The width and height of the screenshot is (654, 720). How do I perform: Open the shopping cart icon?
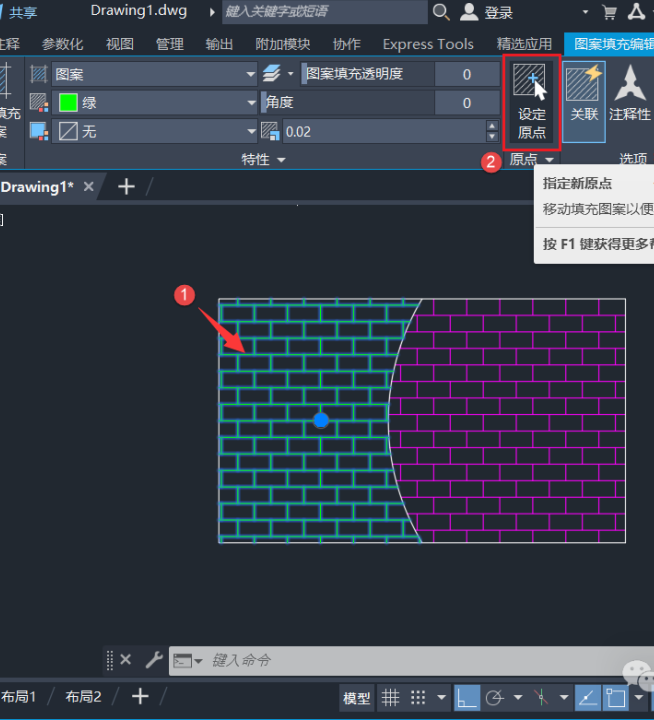coord(610,12)
